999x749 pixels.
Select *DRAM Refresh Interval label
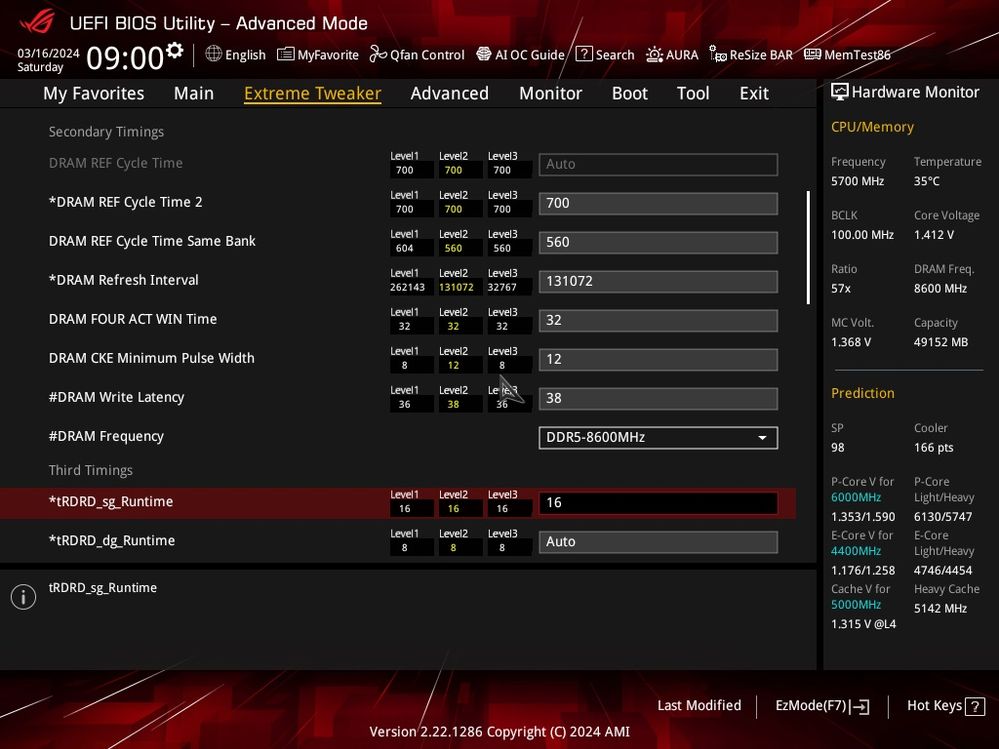pyautogui.click(x=124, y=280)
